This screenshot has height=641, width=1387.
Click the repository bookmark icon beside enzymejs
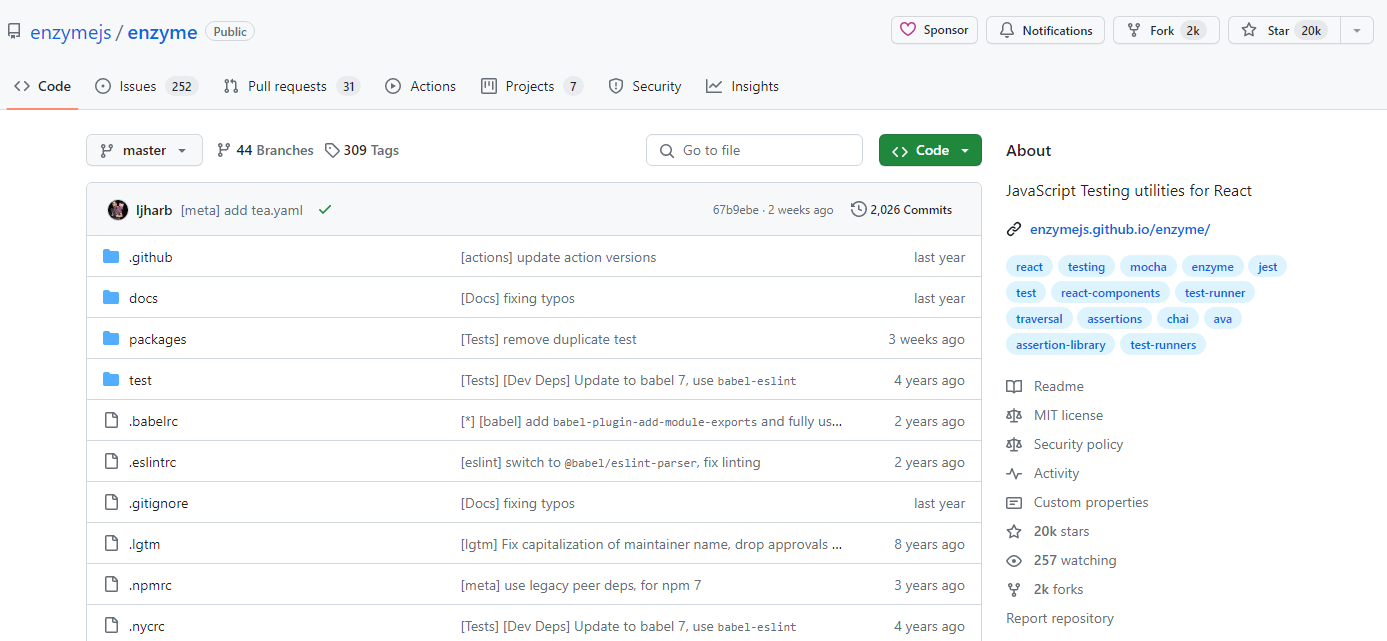14,30
